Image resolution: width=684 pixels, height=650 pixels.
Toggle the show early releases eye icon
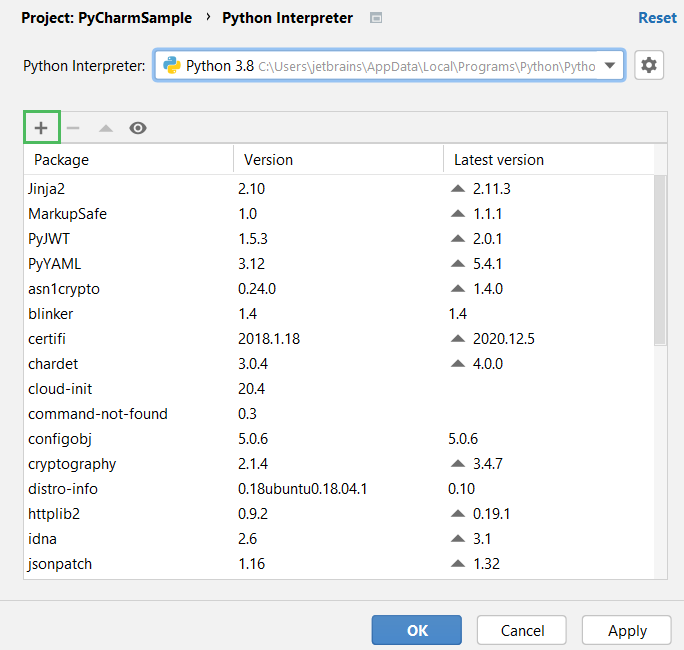pos(138,128)
